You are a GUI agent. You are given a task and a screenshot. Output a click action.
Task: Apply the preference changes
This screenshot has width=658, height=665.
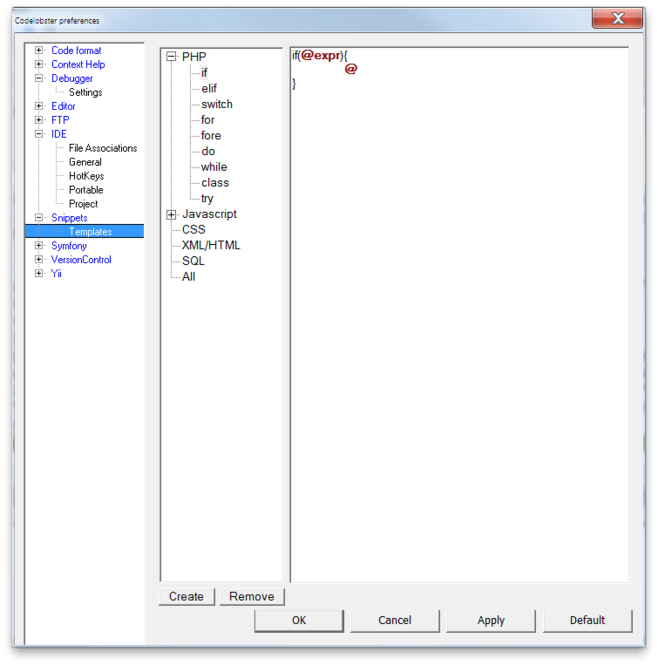pyautogui.click(x=491, y=620)
